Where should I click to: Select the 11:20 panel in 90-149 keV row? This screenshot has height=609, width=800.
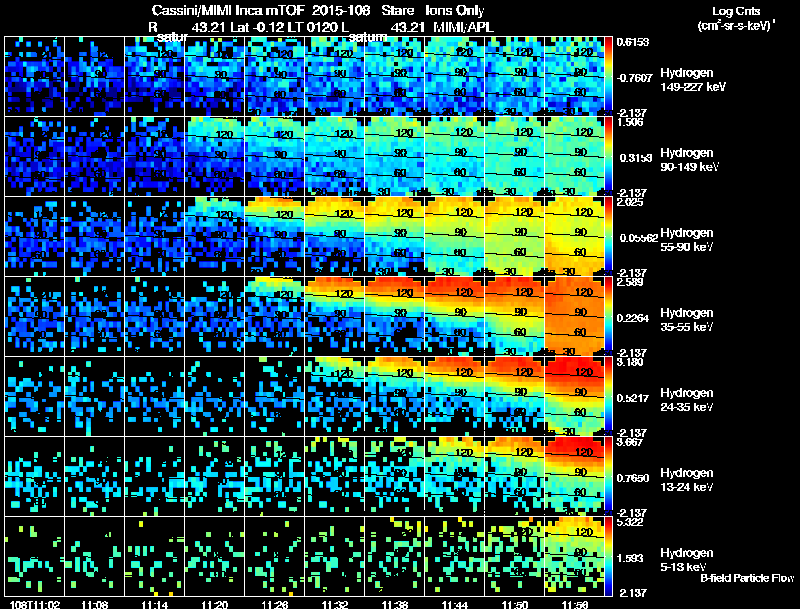coord(214,156)
